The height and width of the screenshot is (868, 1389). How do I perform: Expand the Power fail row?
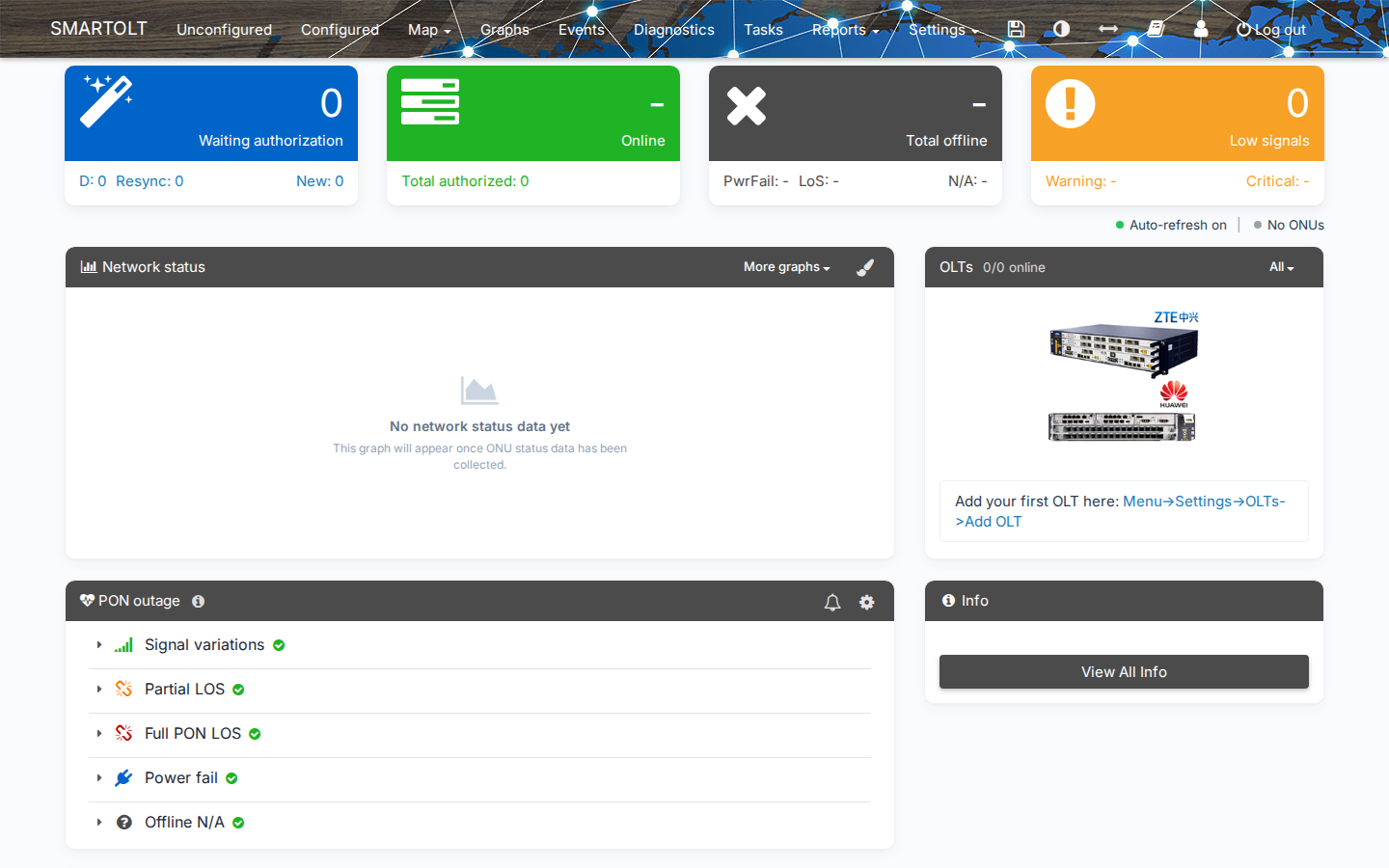point(99,777)
